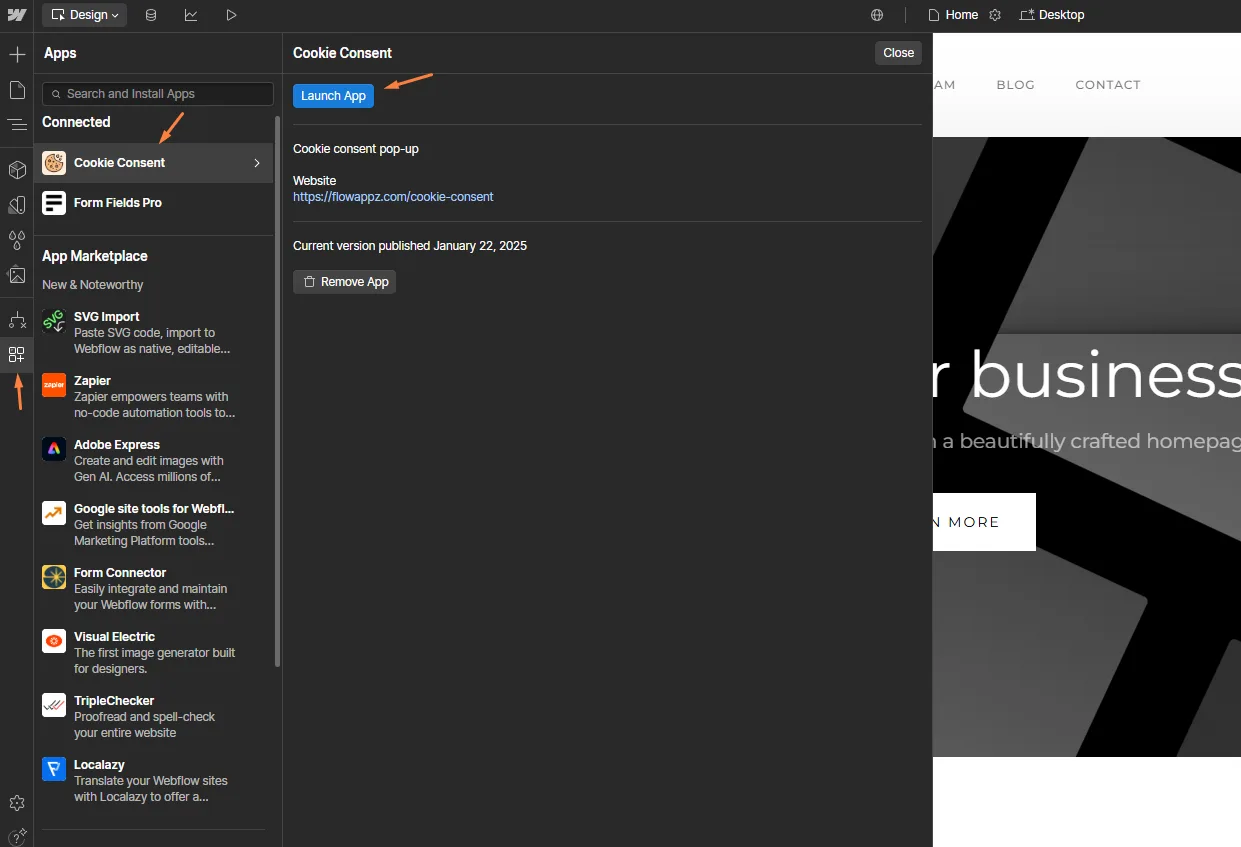Close the Cookie Consent panel
The width and height of the screenshot is (1241, 847).
coord(898,53)
